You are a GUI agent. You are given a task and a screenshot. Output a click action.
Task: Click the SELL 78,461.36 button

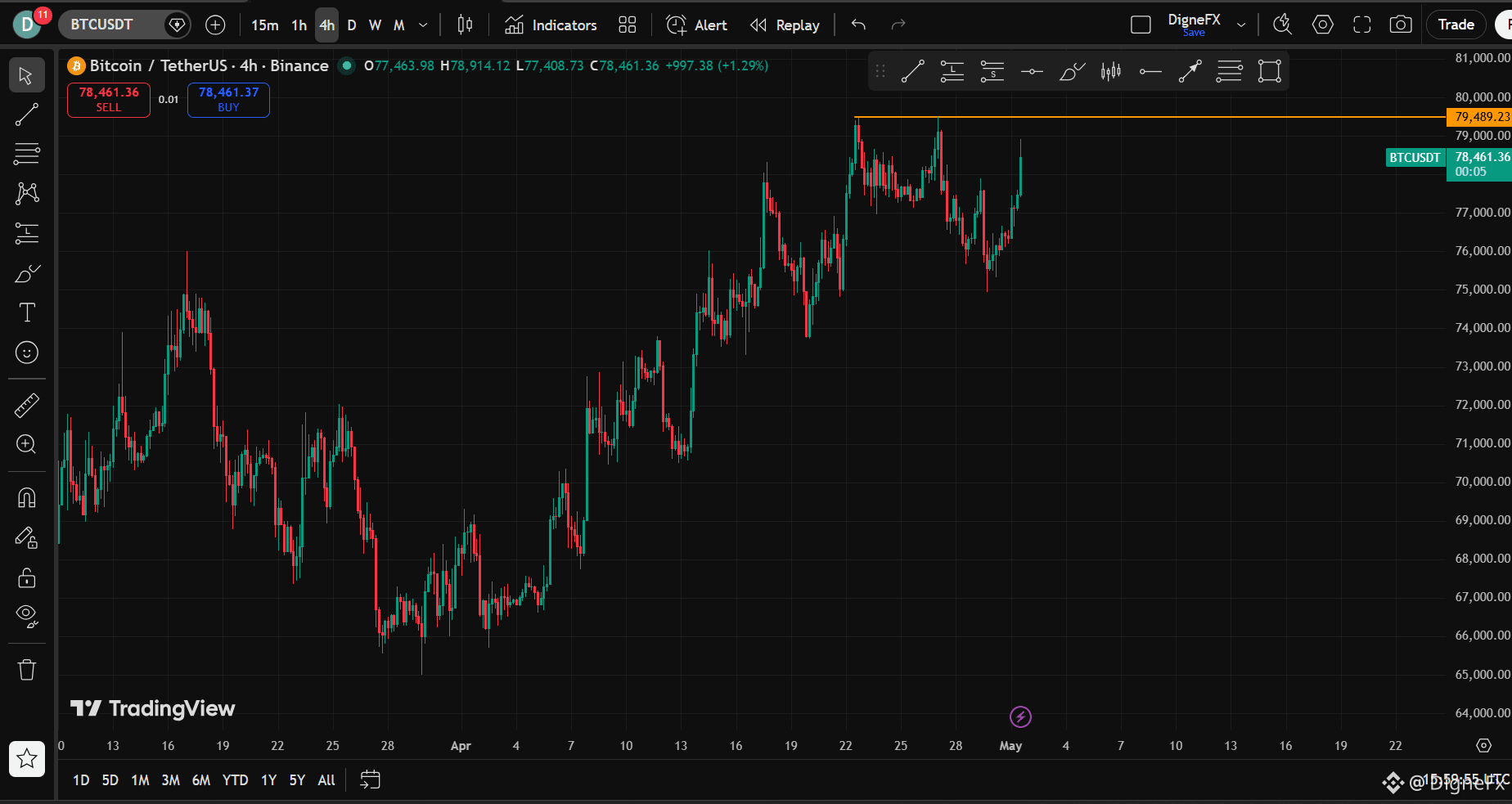pyautogui.click(x=109, y=100)
